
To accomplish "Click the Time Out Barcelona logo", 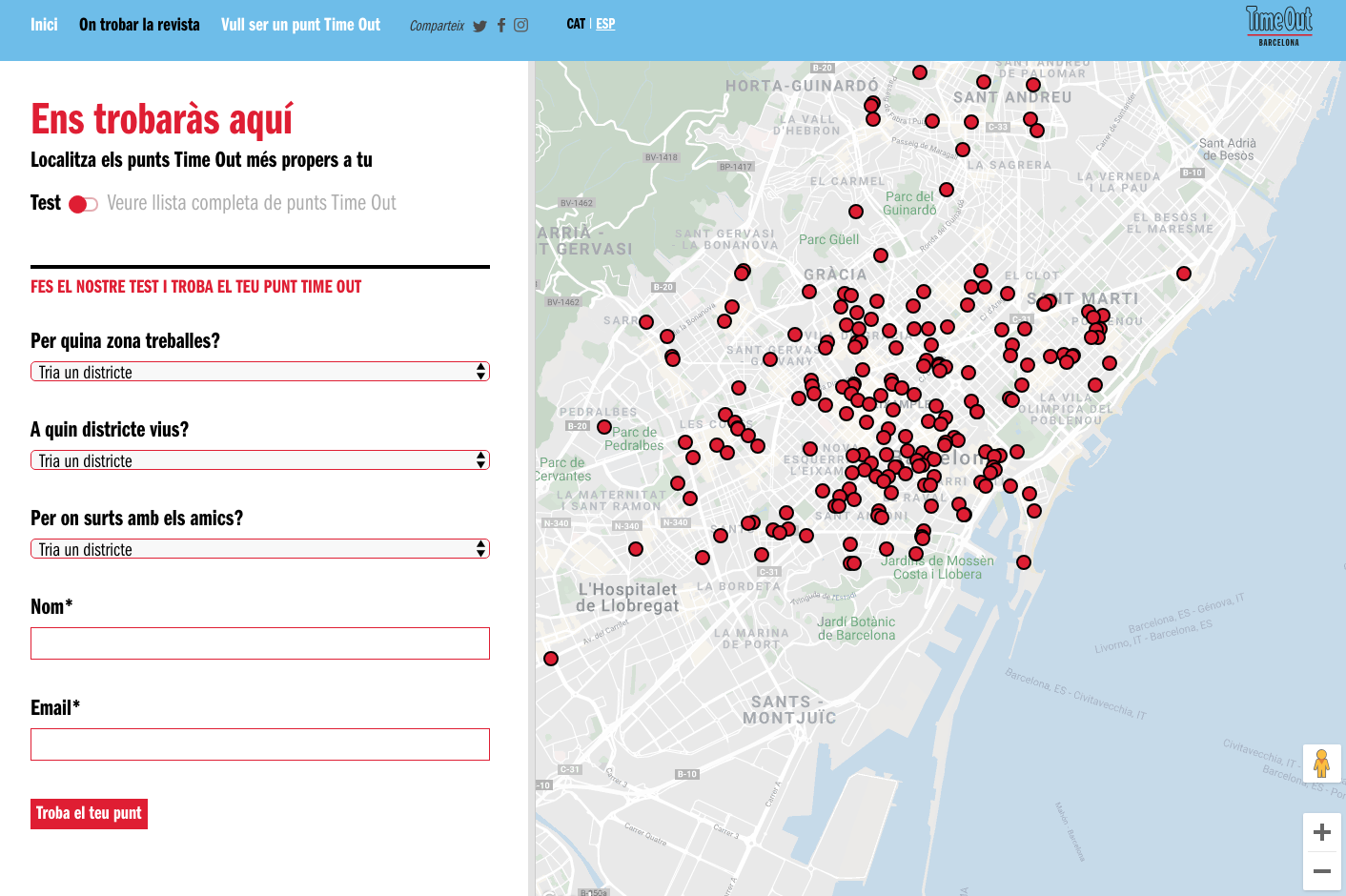I will (x=1279, y=26).
